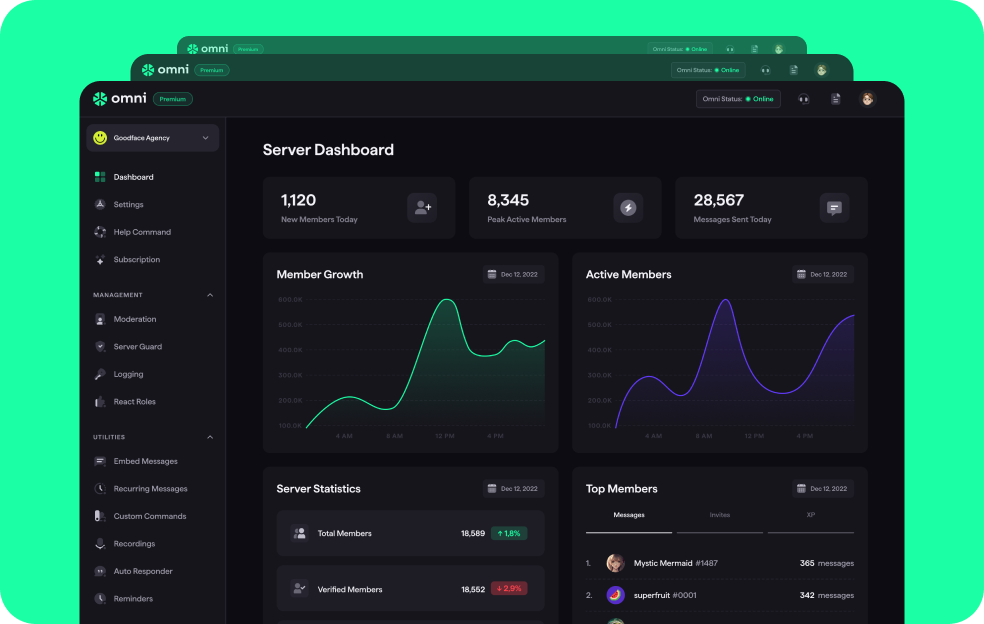Open the Server Statistics date picker
The width and height of the screenshot is (984, 624).
tap(513, 488)
